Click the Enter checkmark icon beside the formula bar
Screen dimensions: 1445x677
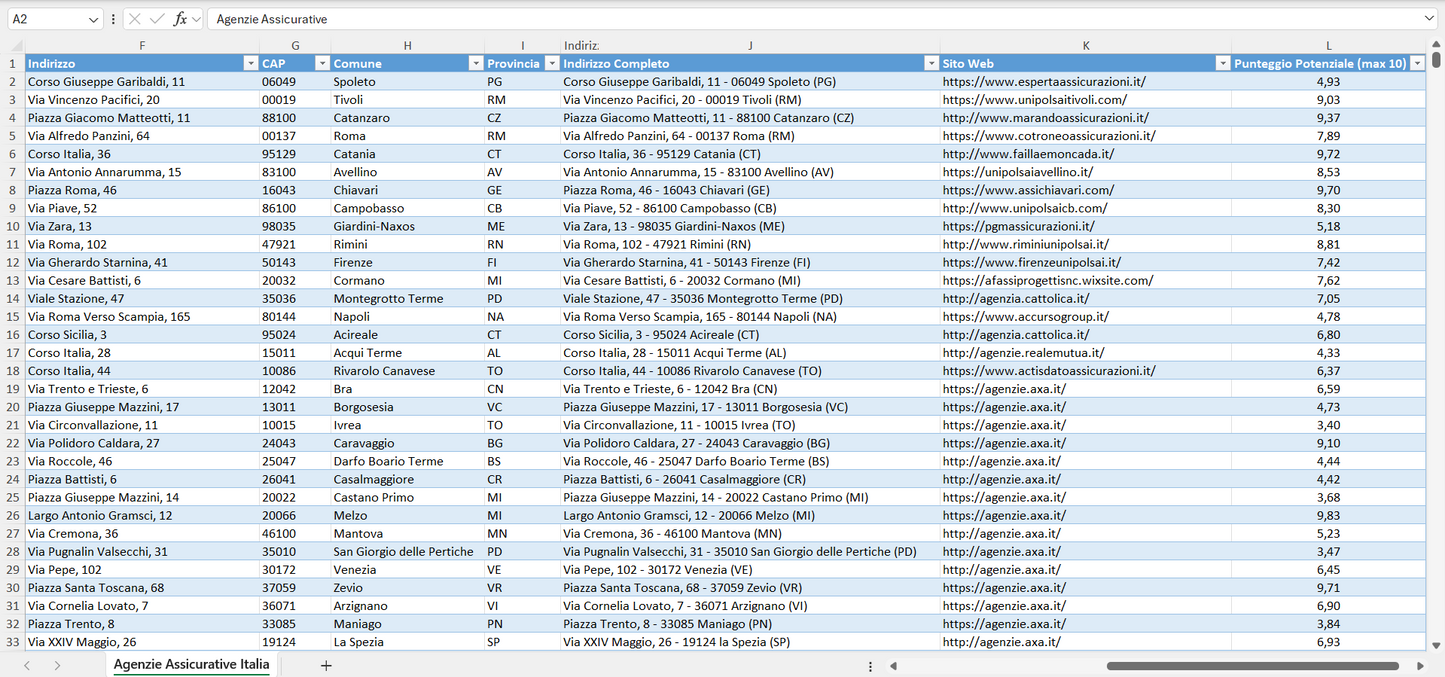pos(155,18)
